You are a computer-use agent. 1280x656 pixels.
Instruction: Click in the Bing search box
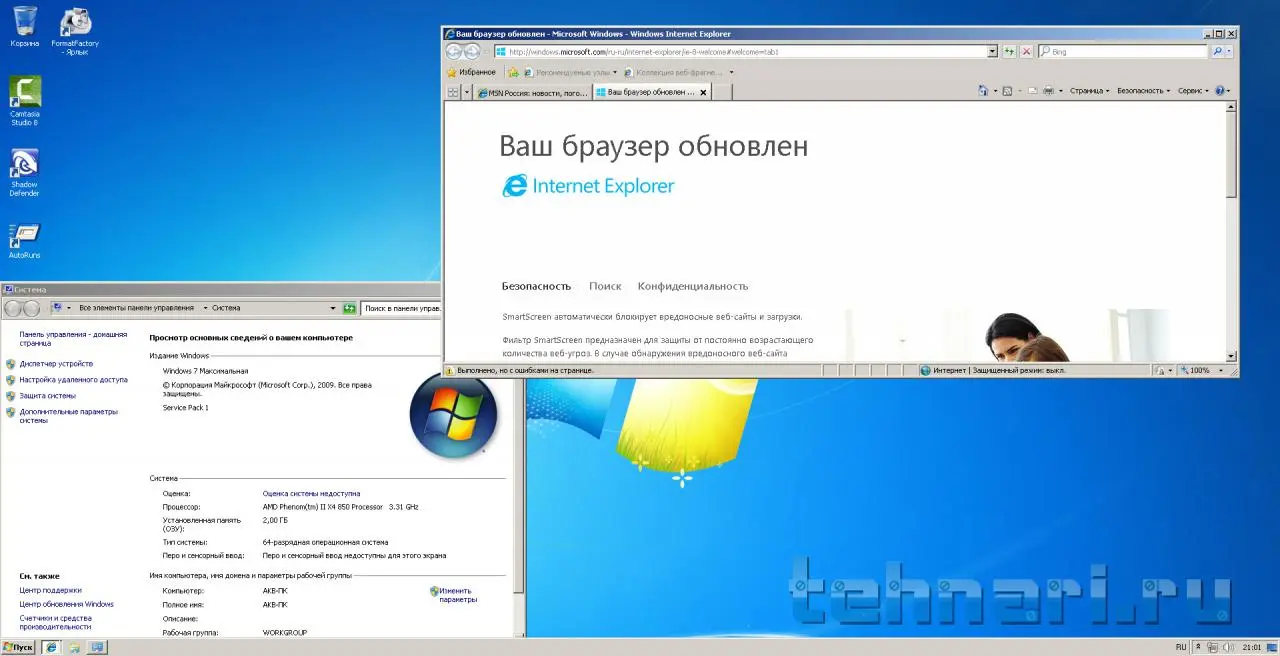click(x=1123, y=51)
